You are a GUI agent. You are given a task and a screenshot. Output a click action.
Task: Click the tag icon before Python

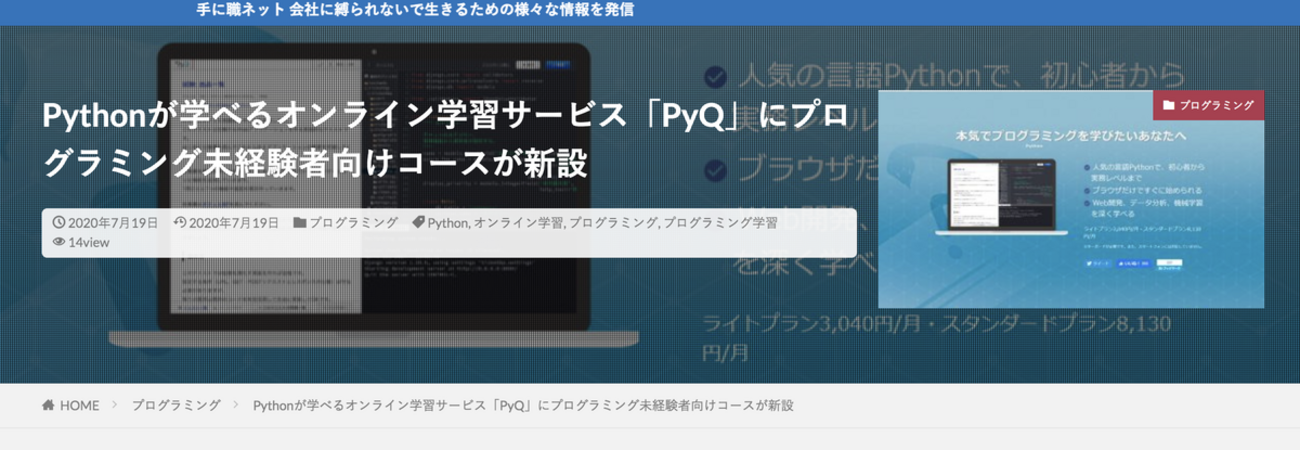(x=418, y=222)
